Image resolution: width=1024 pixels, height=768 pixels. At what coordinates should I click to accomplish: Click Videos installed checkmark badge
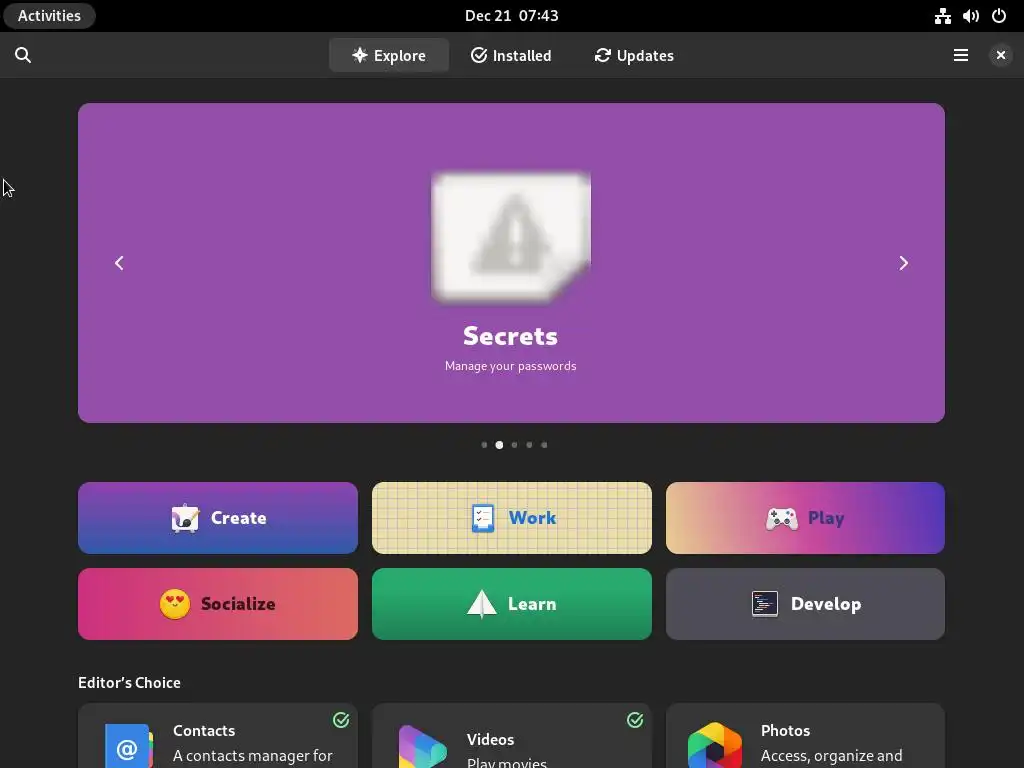[x=635, y=720]
